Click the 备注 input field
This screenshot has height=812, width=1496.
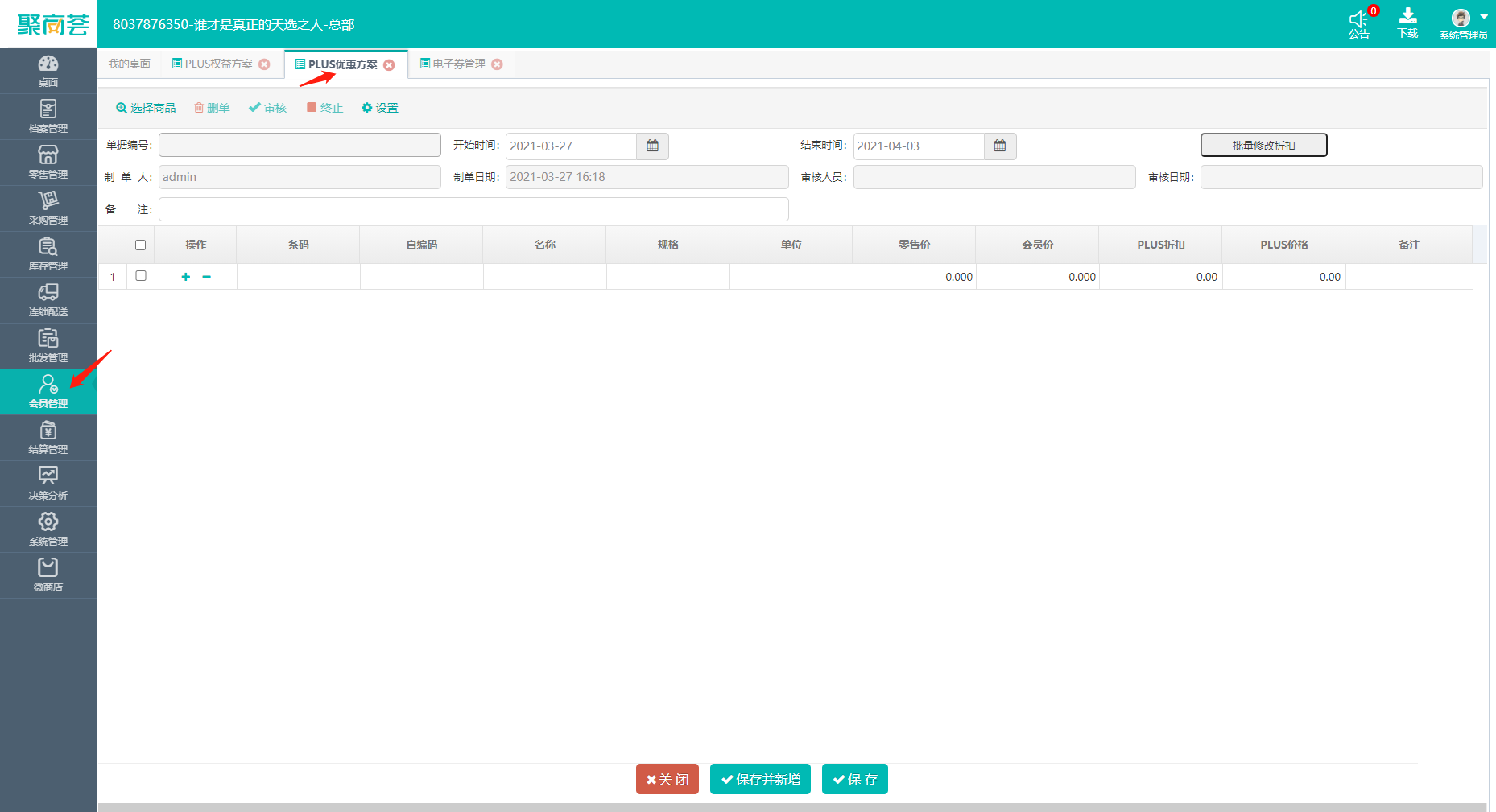point(473,209)
